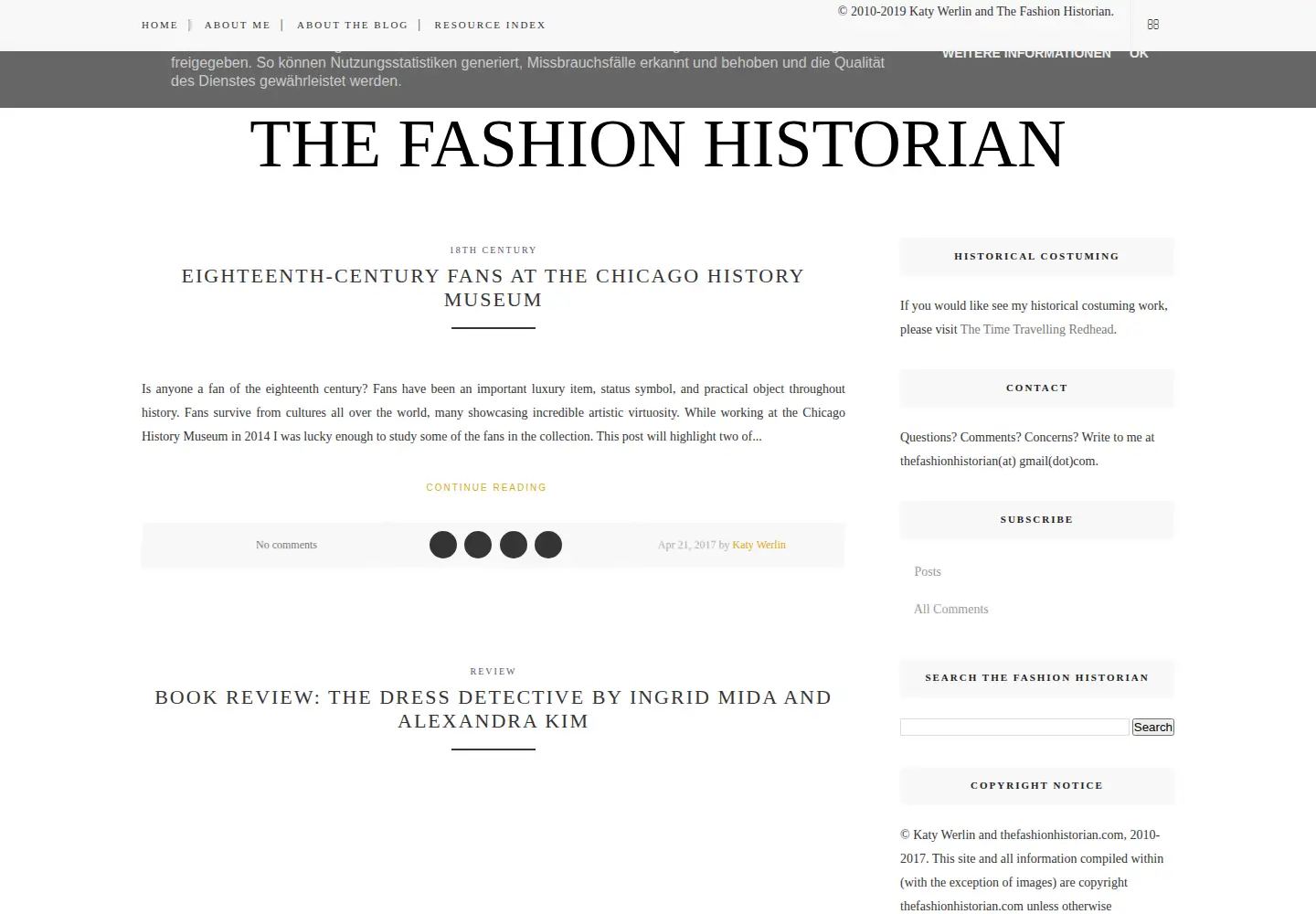Click OK on the cookie notice

tap(1139, 53)
